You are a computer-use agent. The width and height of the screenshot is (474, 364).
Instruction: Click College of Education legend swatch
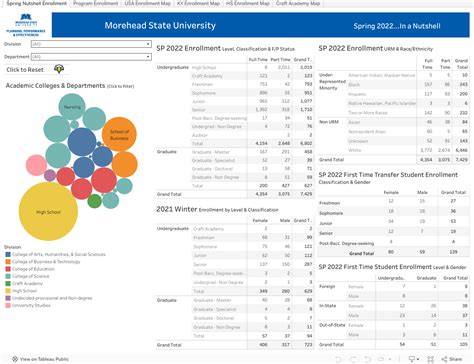[x=8, y=269]
